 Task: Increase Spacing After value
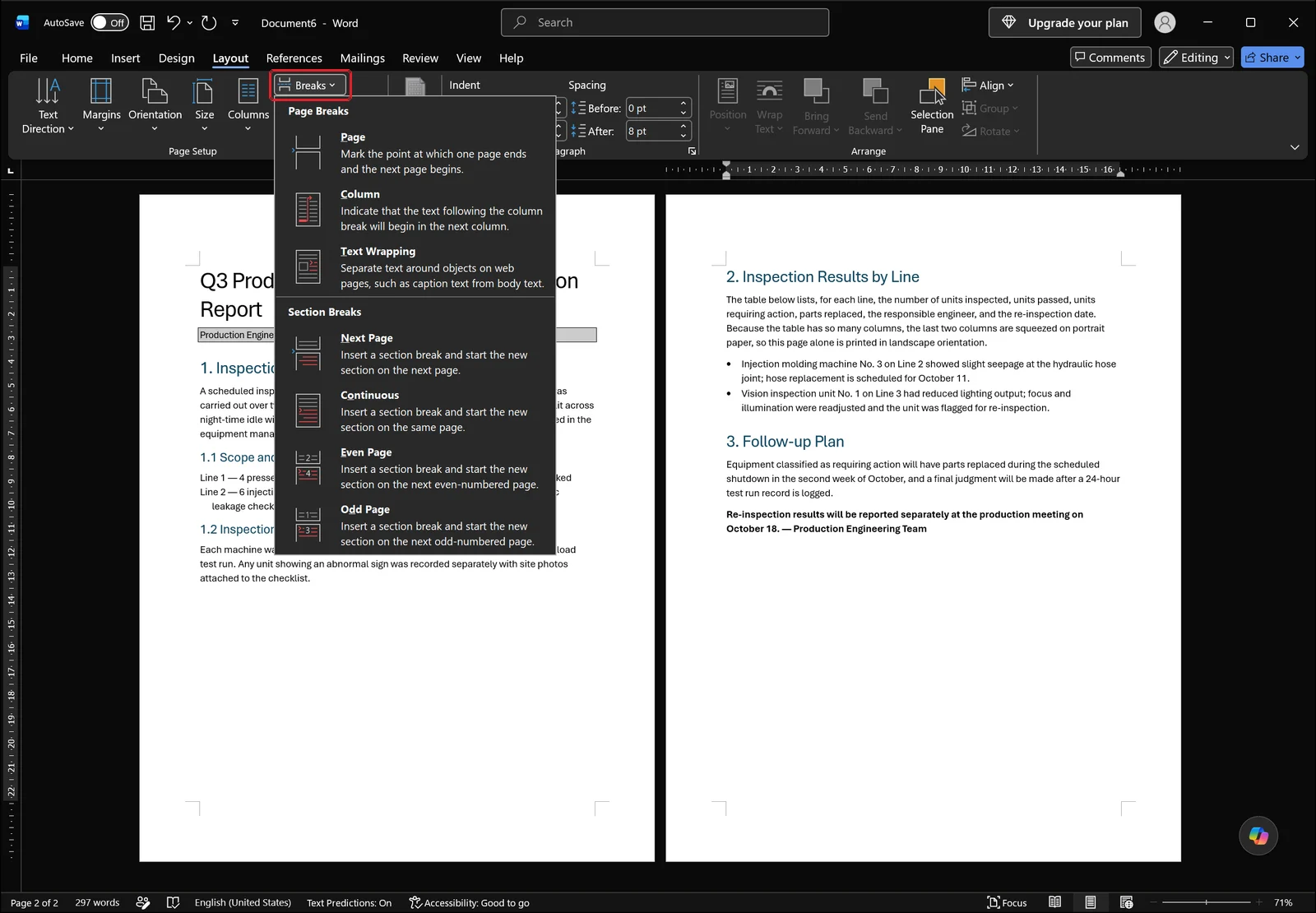click(x=683, y=127)
